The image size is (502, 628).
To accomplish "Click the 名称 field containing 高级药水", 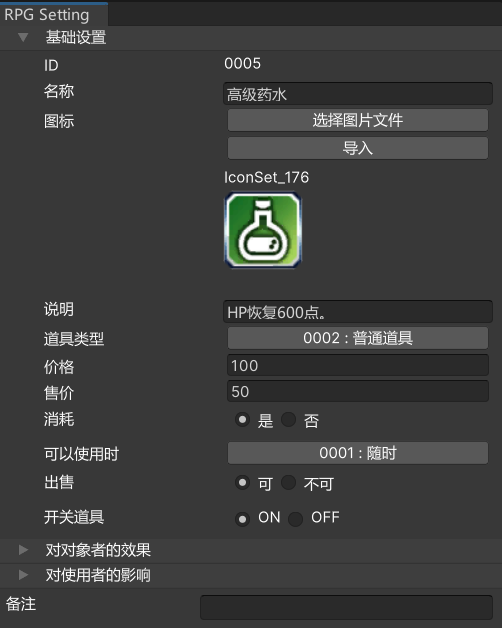I will 358,94.
